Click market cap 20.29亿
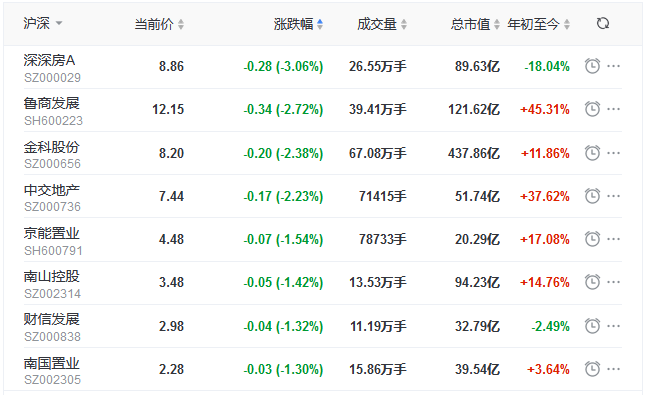The width and height of the screenshot is (647, 395). click(x=477, y=239)
